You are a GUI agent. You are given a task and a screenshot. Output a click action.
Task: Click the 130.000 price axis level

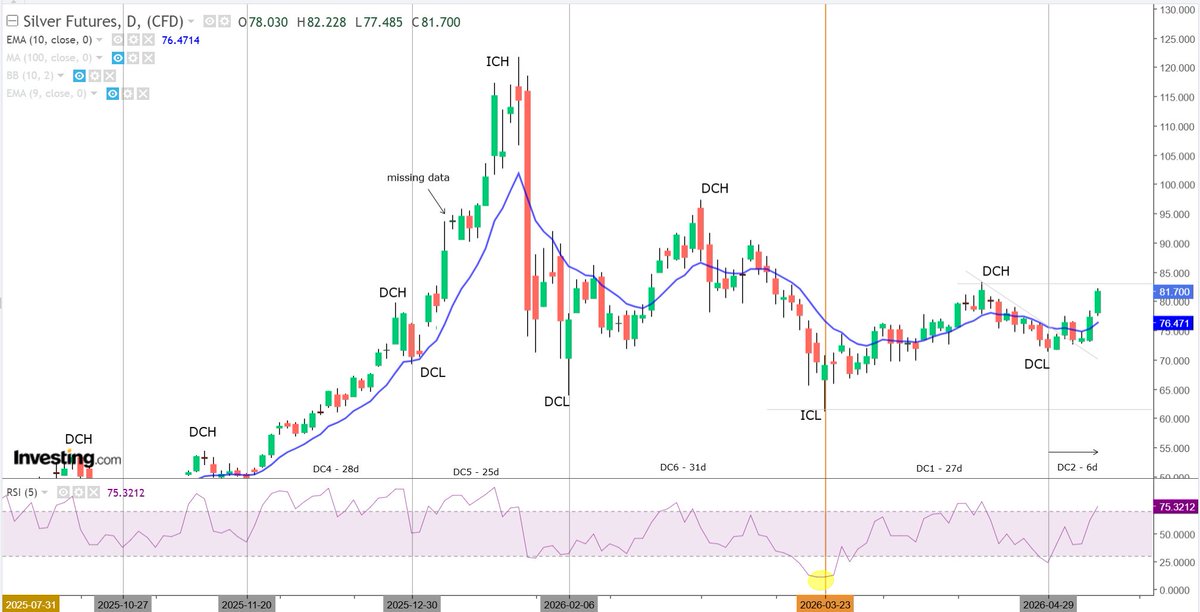pos(1177,9)
